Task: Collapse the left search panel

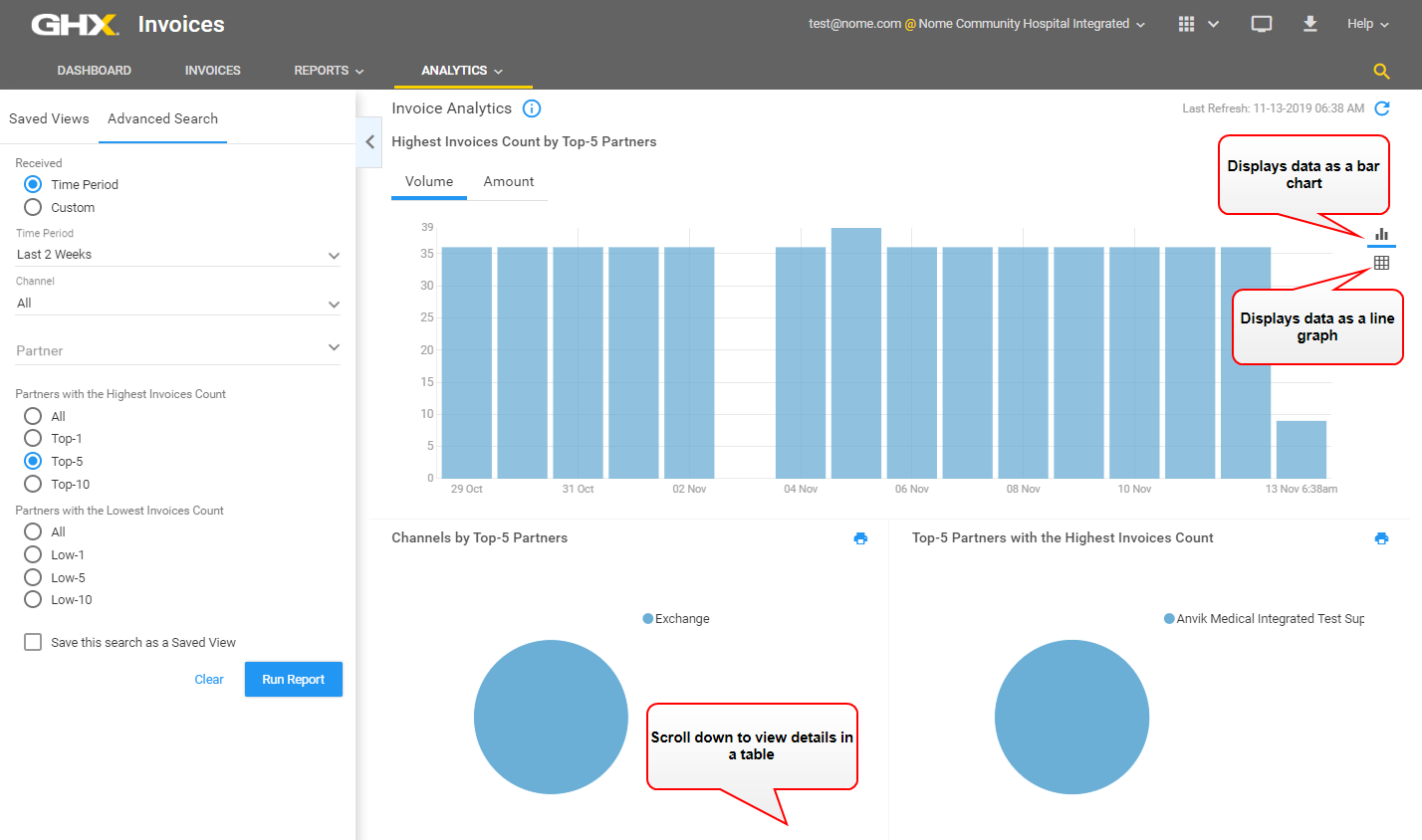Action: point(369,141)
